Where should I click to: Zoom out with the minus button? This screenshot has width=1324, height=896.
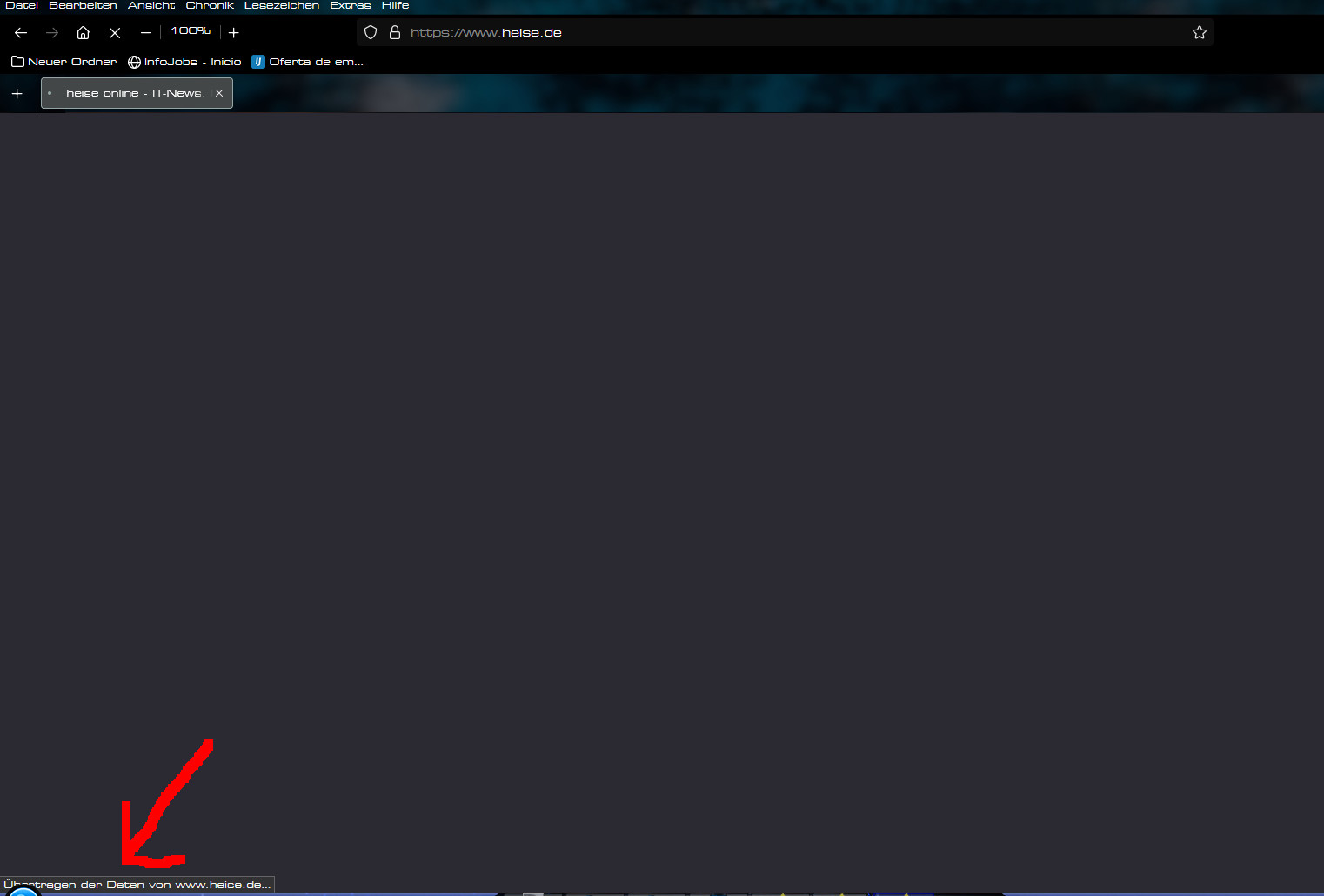146,33
